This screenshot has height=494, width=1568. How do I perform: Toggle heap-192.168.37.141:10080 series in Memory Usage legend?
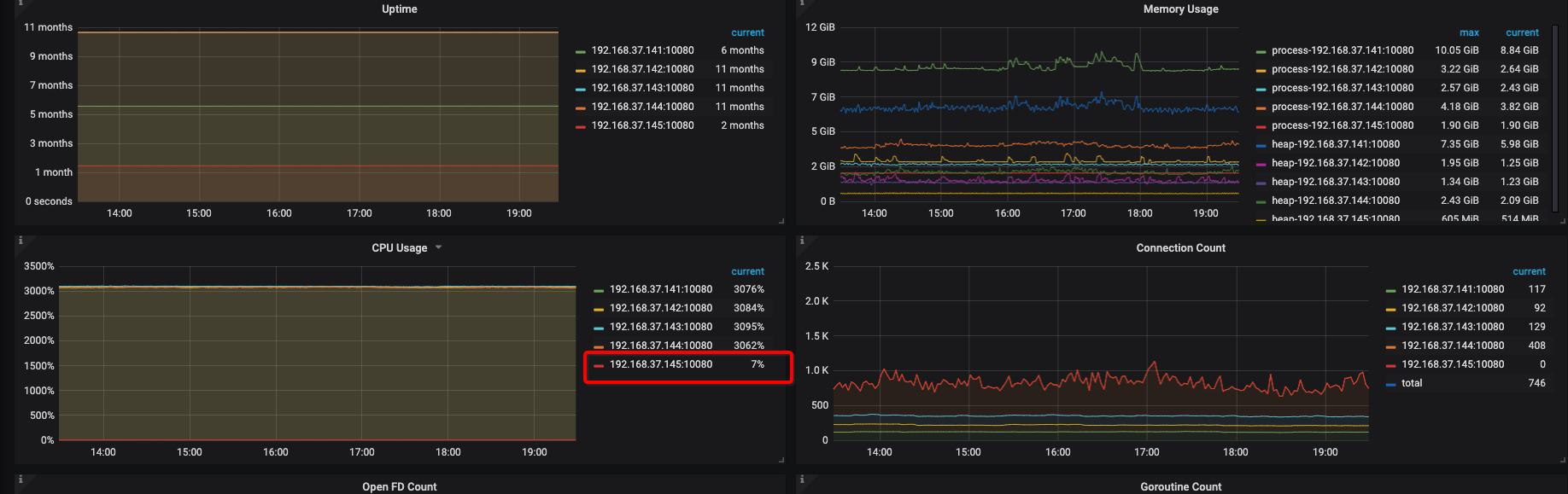click(1335, 144)
